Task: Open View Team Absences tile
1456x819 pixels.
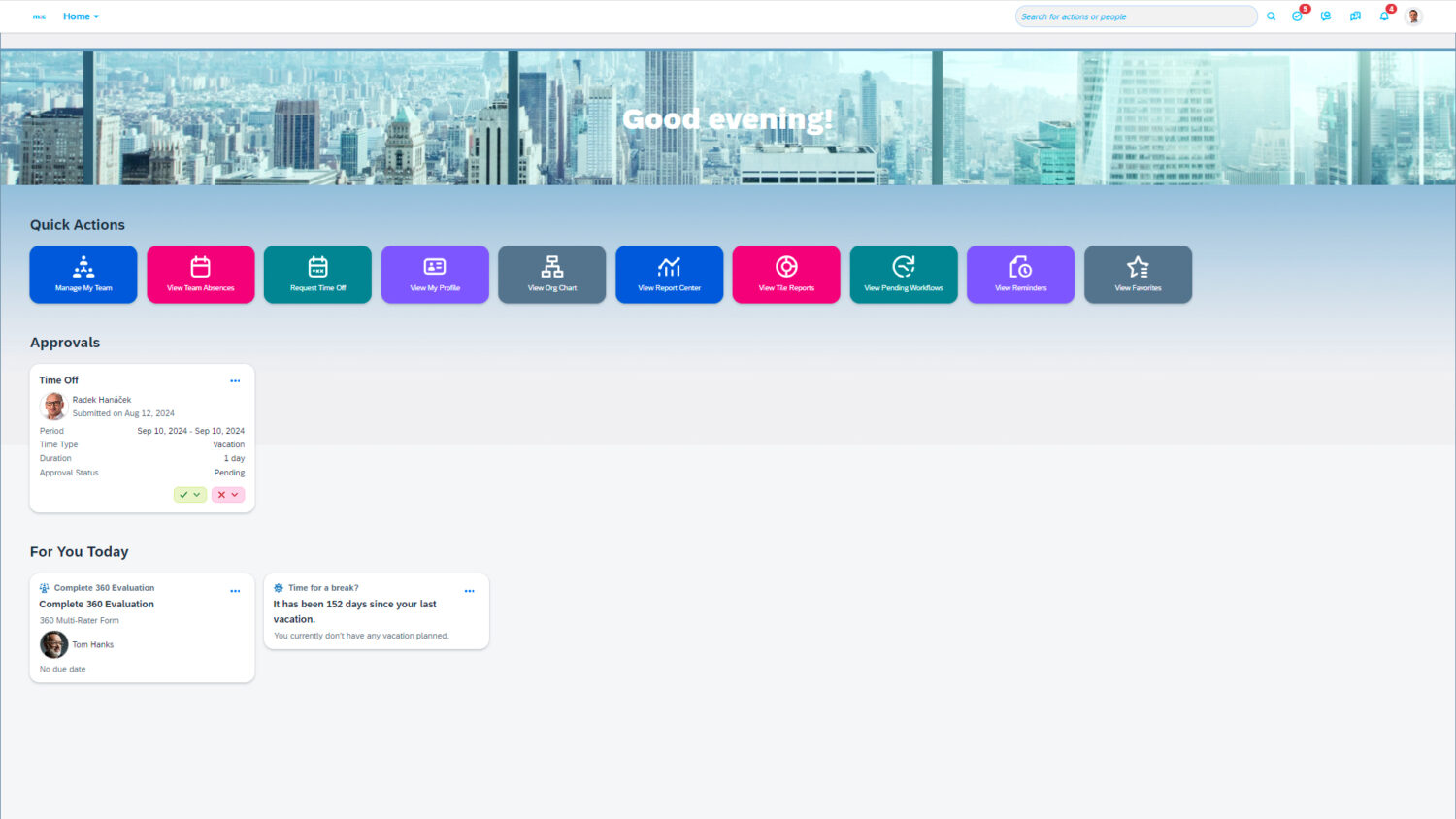Action: 201,274
